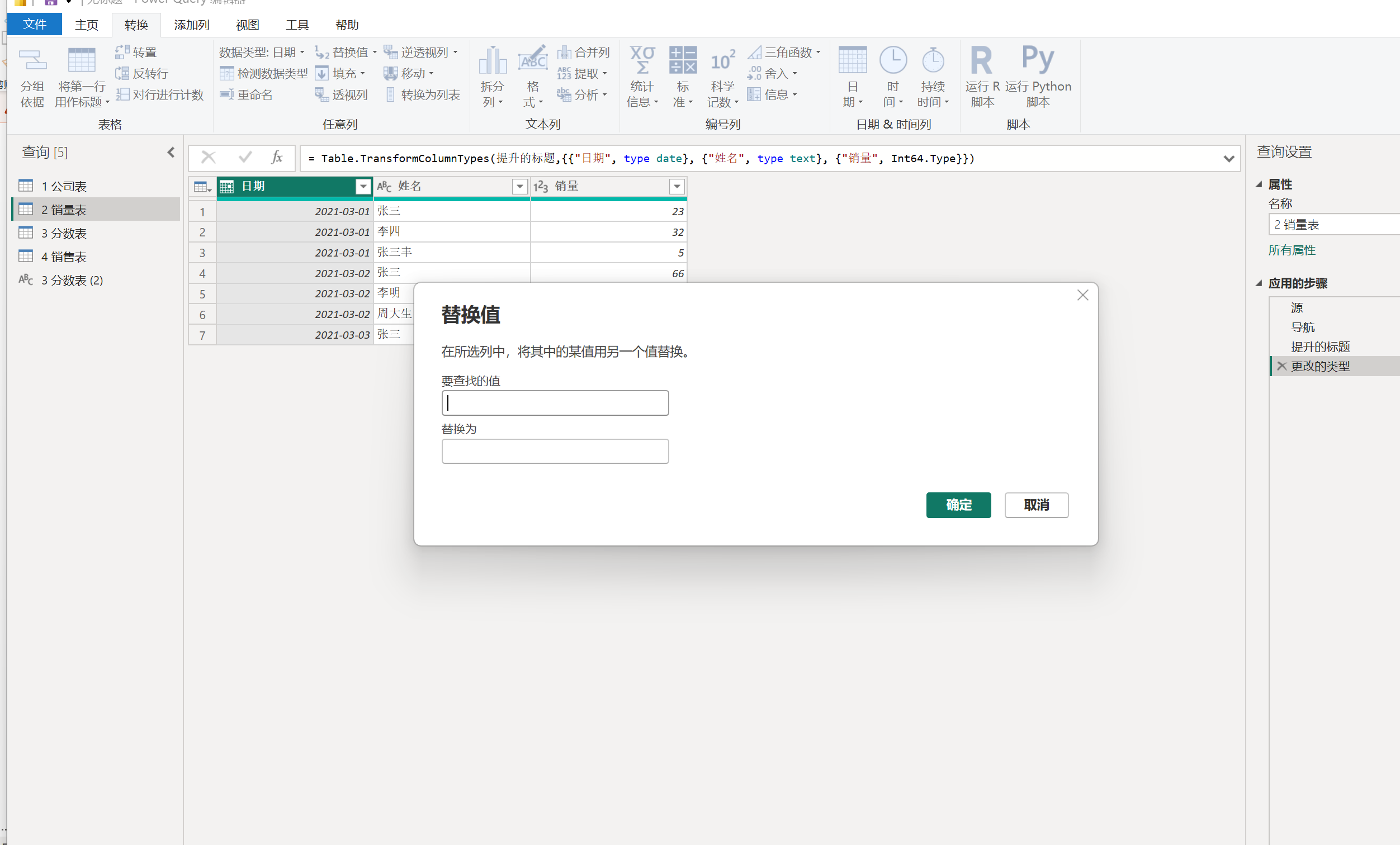Select the 3 分数表 query

(64, 234)
